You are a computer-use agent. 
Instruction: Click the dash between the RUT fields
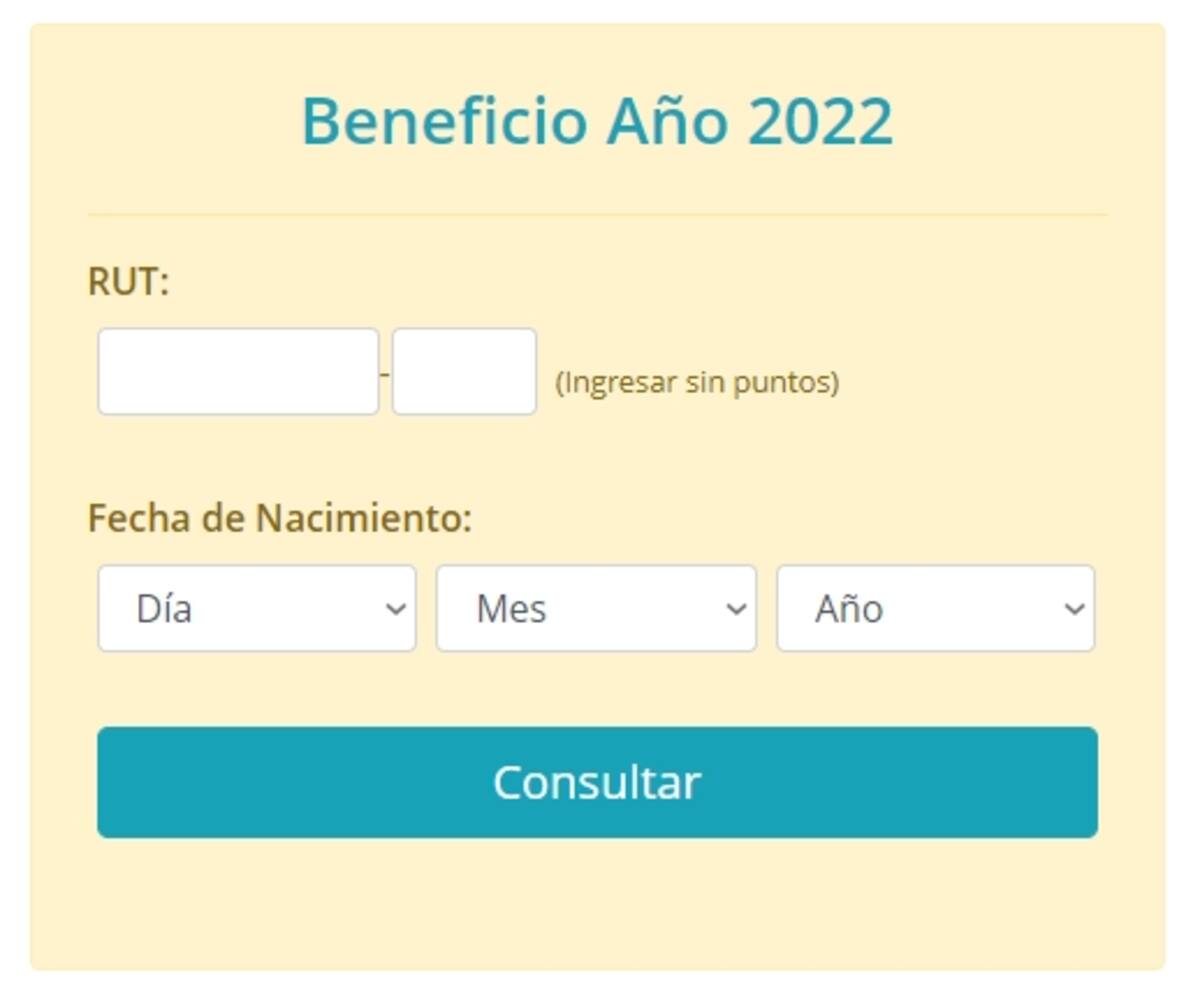click(385, 374)
